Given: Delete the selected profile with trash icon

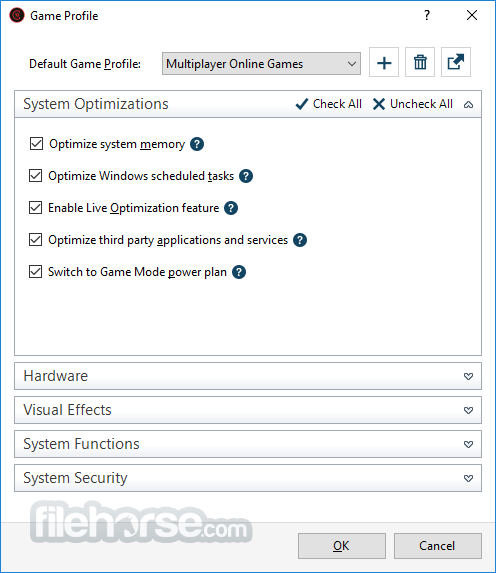Looking at the screenshot, I should click(x=420, y=62).
